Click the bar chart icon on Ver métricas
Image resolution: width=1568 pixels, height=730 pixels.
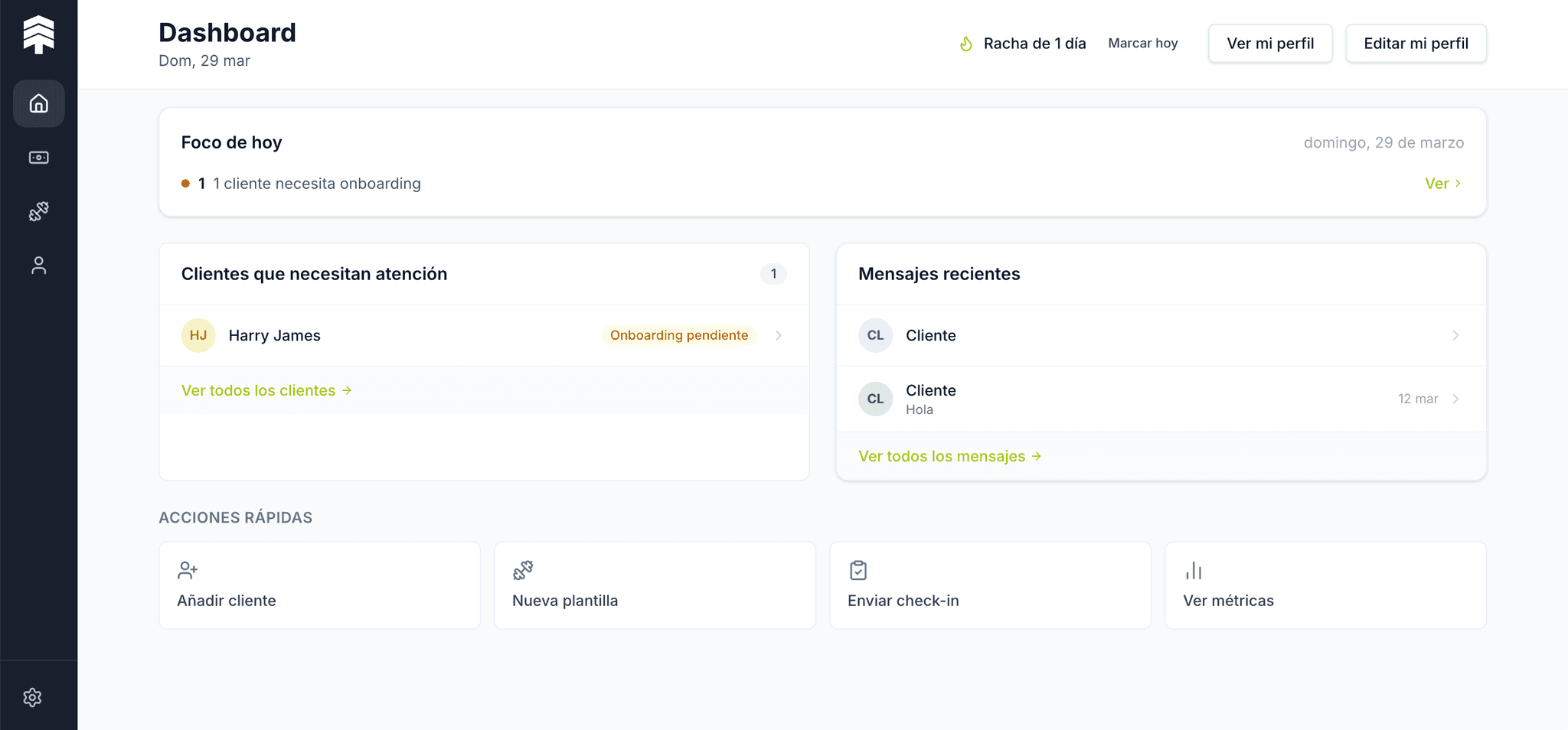point(1194,570)
